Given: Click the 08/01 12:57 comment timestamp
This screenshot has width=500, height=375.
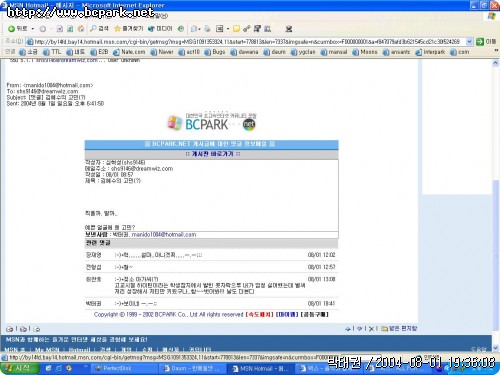Looking at the screenshot, I should 321,267.
